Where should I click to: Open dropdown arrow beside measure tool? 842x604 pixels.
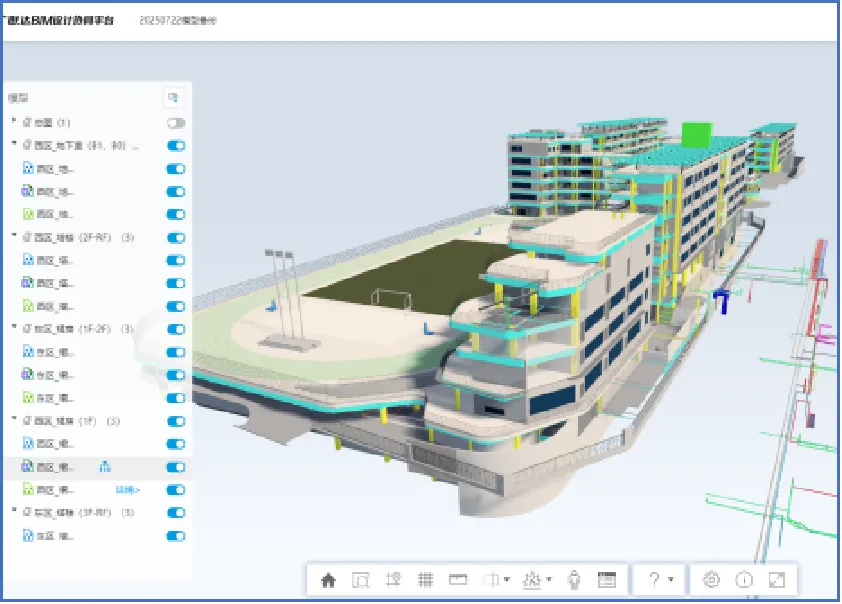click(549, 580)
